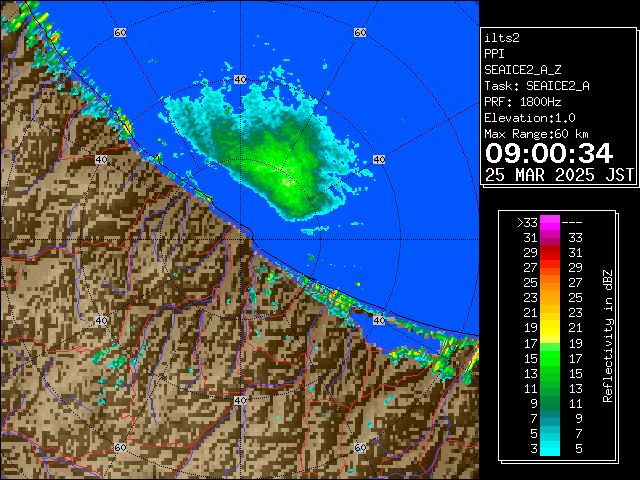Click the "3" label at legend bottom
640x480 pixels.
click(534, 449)
